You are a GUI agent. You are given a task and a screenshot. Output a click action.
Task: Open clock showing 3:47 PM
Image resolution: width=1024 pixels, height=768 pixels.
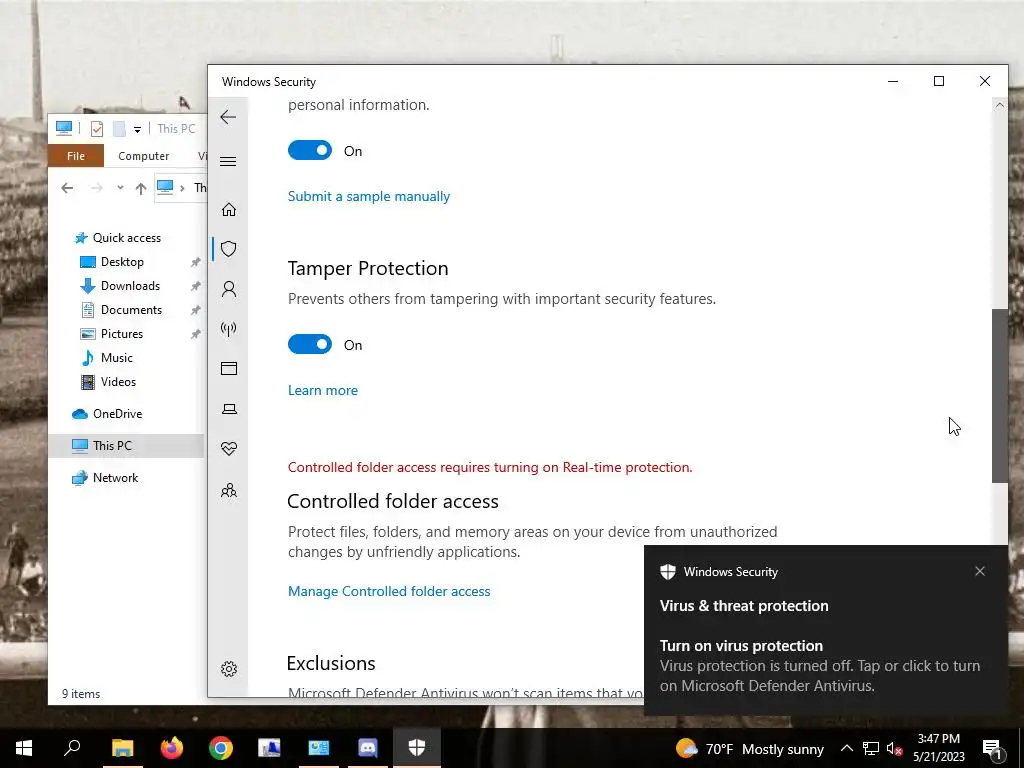coord(938,748)
